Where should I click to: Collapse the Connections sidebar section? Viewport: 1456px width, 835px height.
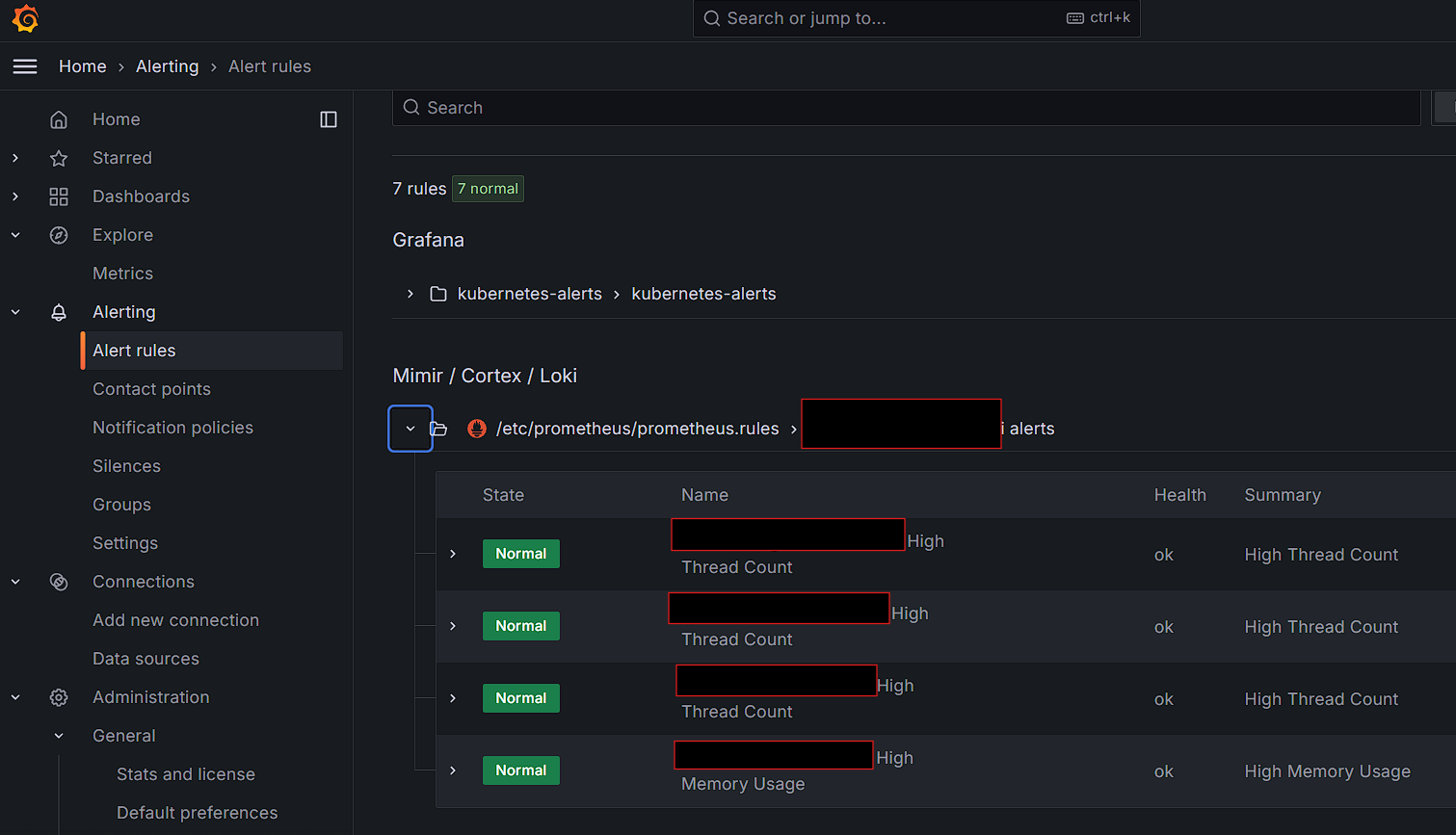pyautogui.click(x=15, y=582)
